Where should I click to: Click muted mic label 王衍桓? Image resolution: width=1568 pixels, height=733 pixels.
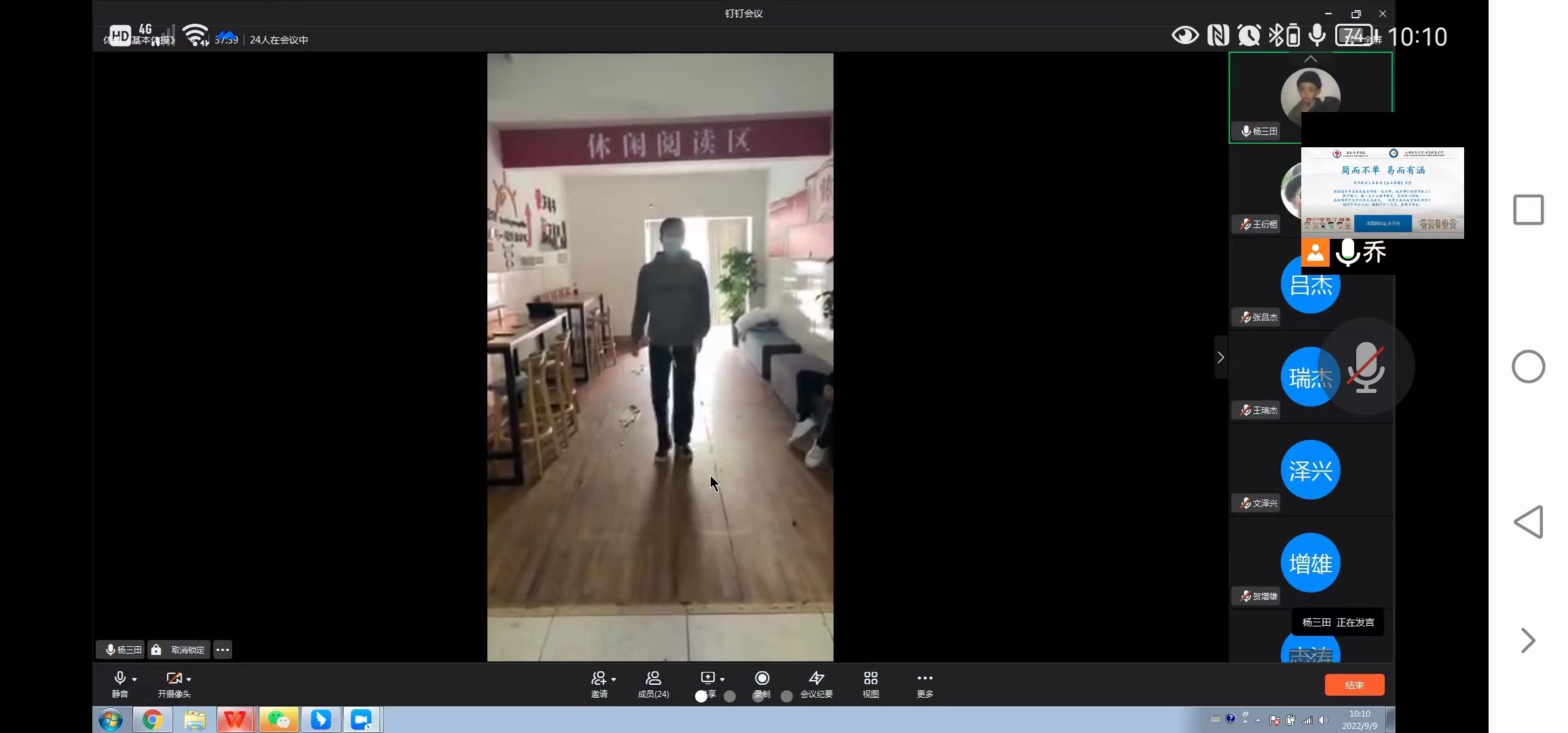(x=1256, y=224)
